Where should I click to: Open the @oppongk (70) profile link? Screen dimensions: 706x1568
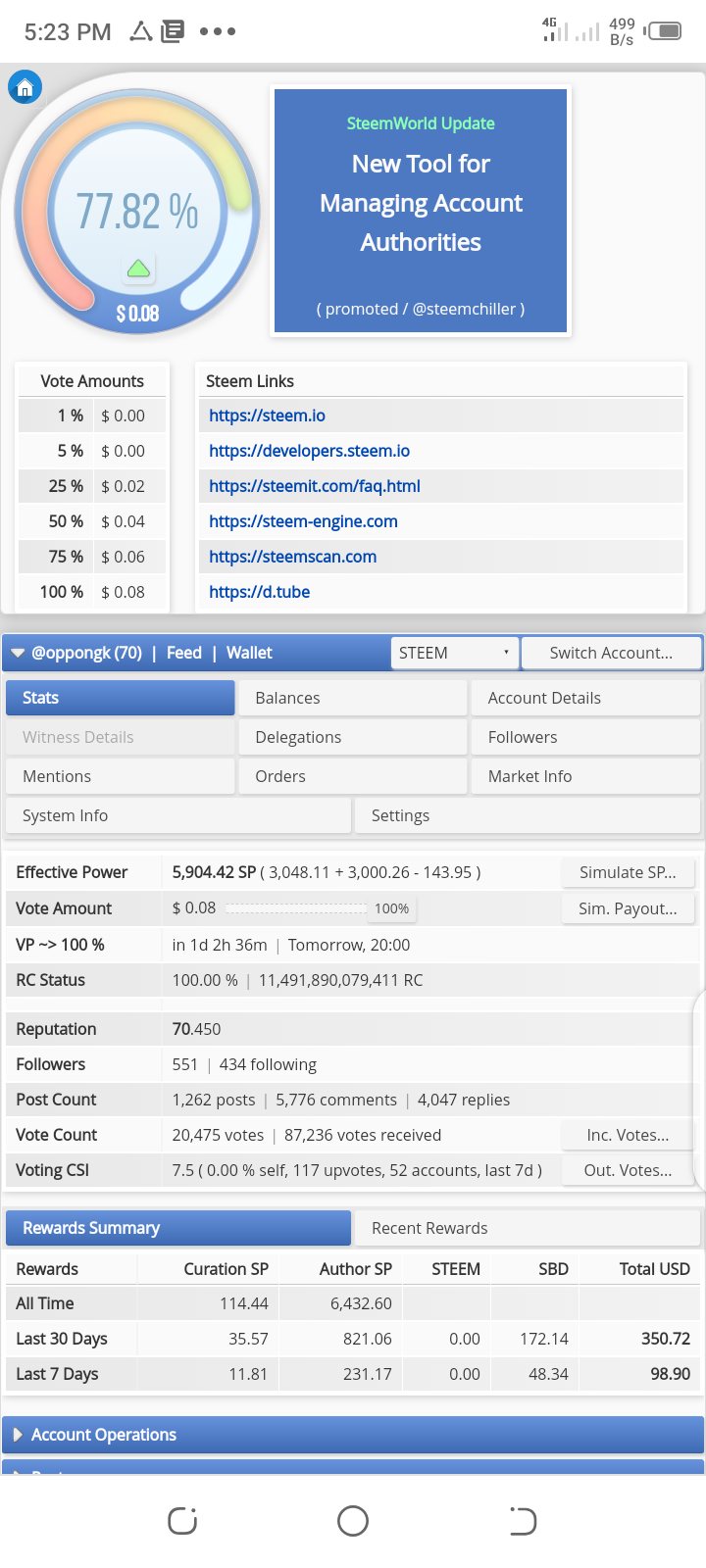(87, 653)
